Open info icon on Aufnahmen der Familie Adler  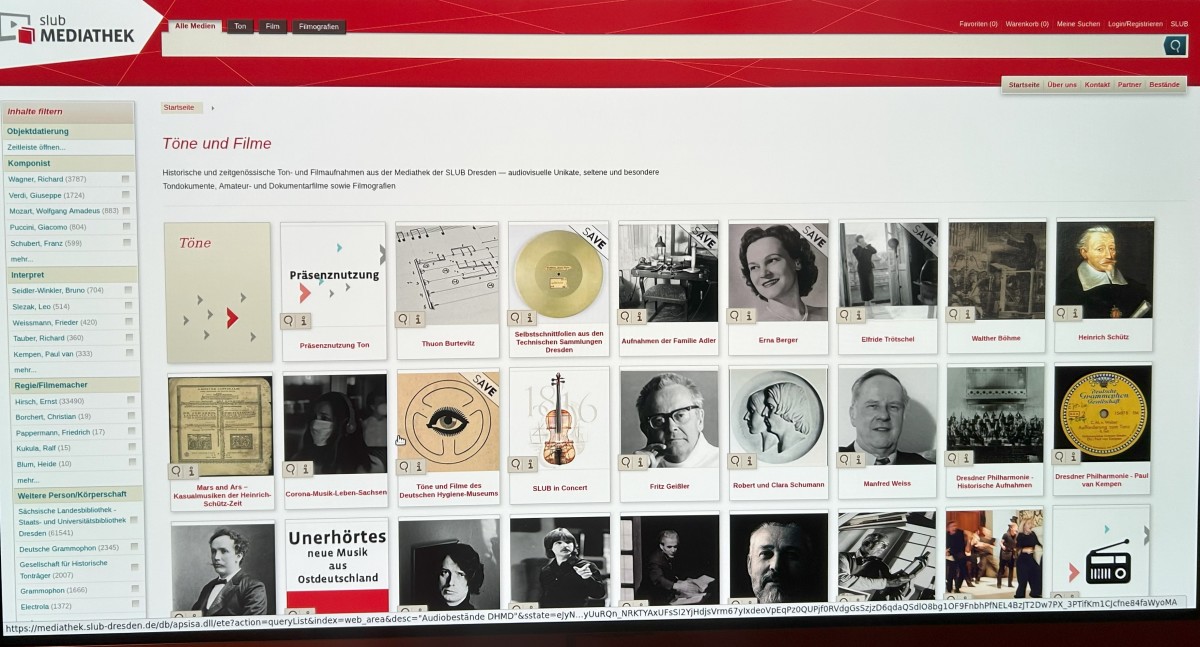pos(640,316)
